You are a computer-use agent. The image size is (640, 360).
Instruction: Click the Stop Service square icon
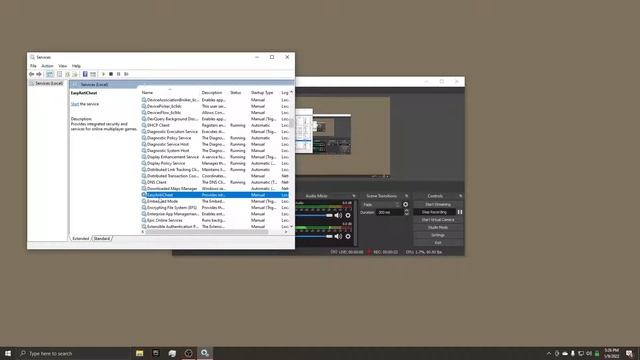pos(111,74)
